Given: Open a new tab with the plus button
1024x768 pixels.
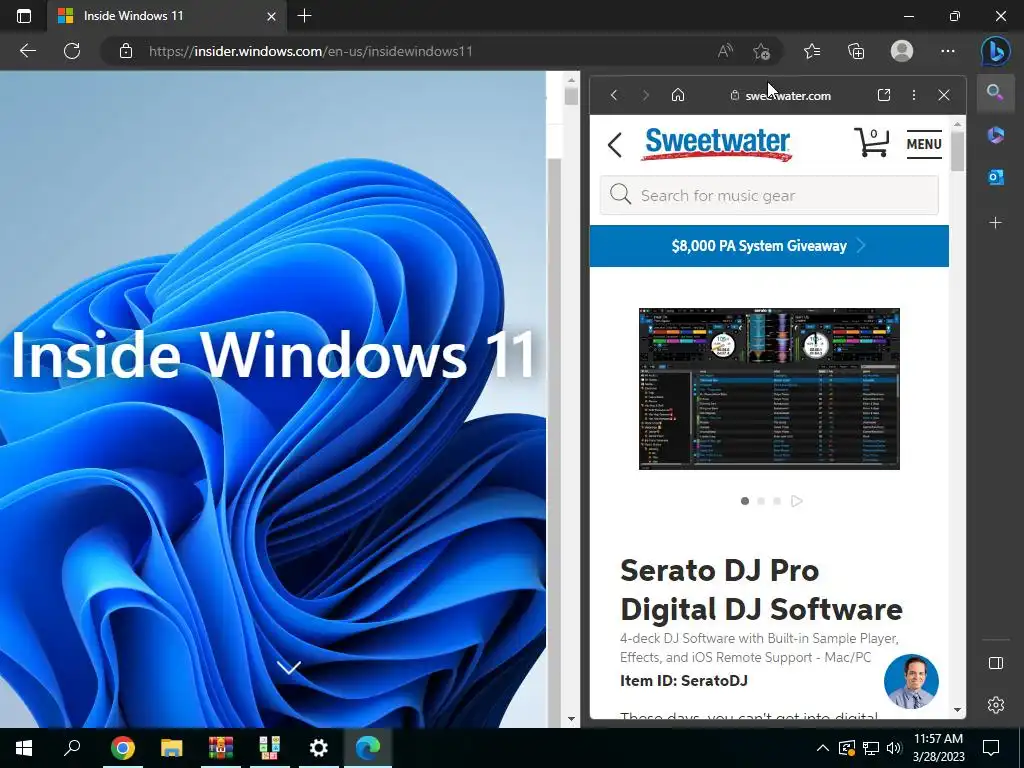Looking at the screenshot, I should point(304,16).
